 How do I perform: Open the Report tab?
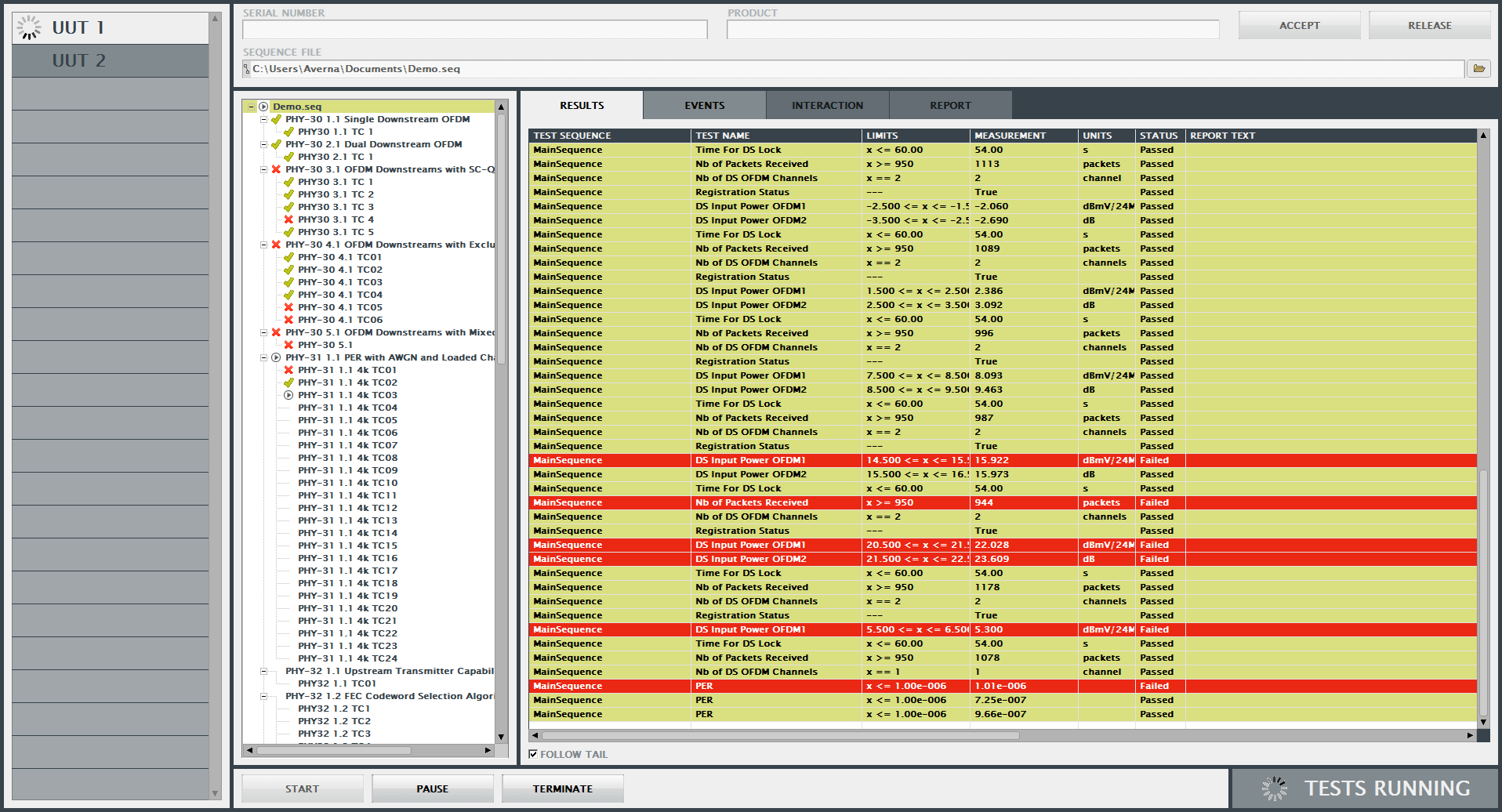point(950,105)
